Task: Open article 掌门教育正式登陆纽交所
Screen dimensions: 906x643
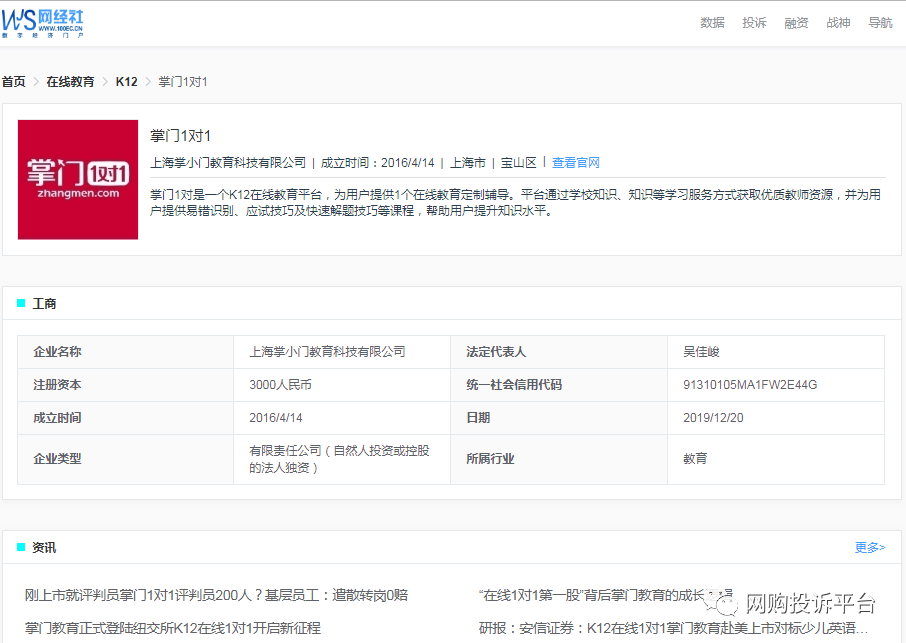Action: 173,628
